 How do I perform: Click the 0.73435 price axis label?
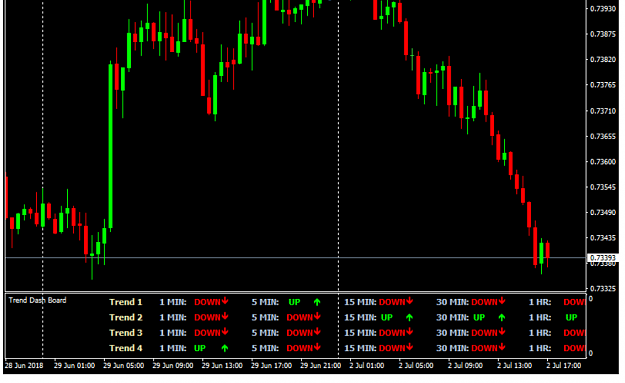pos(603,238)
